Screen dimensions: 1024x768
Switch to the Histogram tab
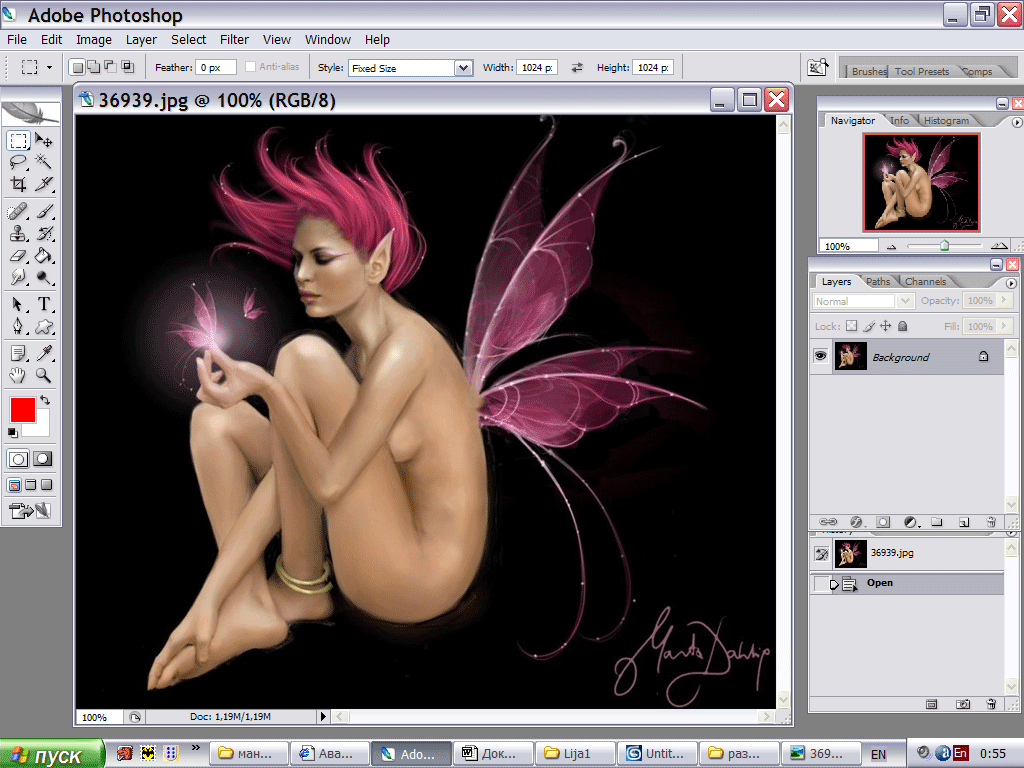pos(946,121)
